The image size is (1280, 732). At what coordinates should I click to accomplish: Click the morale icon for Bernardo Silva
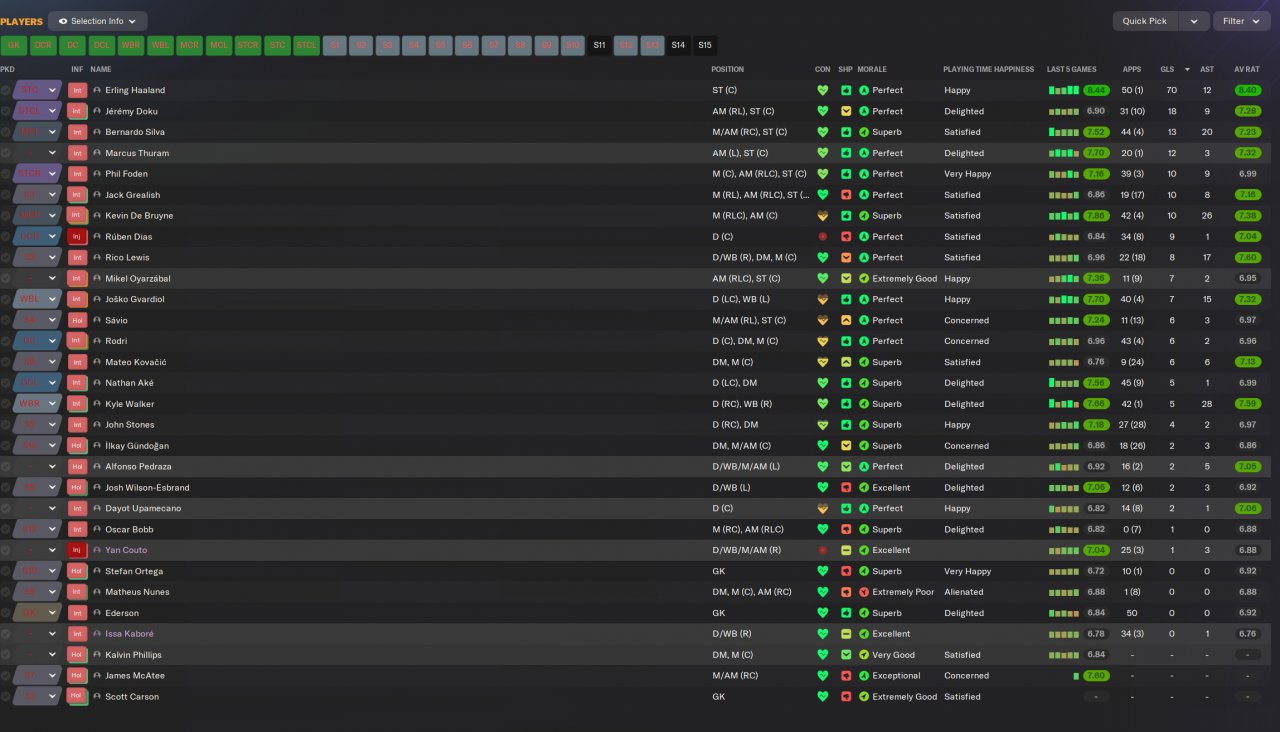tap(864, 132)
